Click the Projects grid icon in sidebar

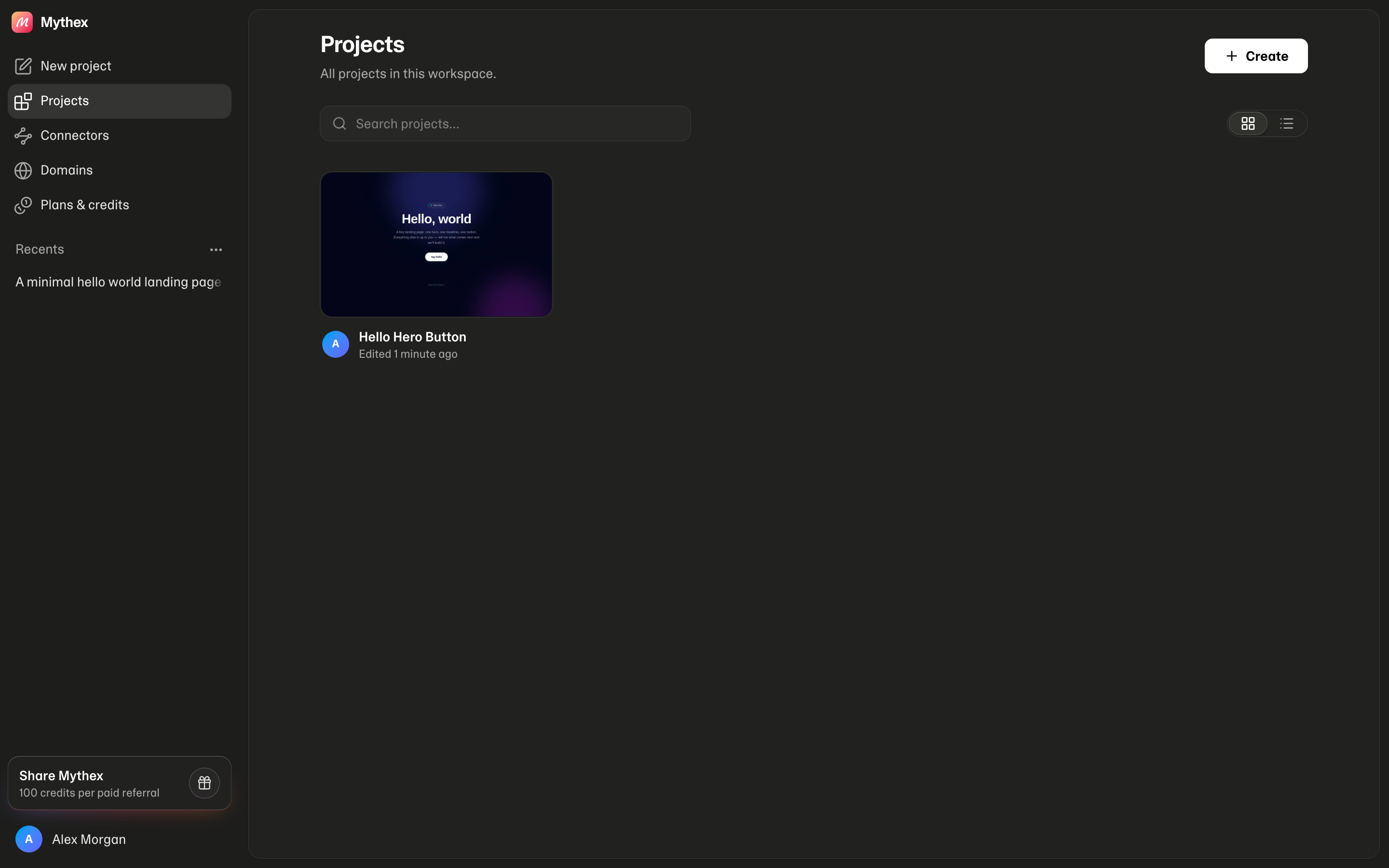coord(23,101)
